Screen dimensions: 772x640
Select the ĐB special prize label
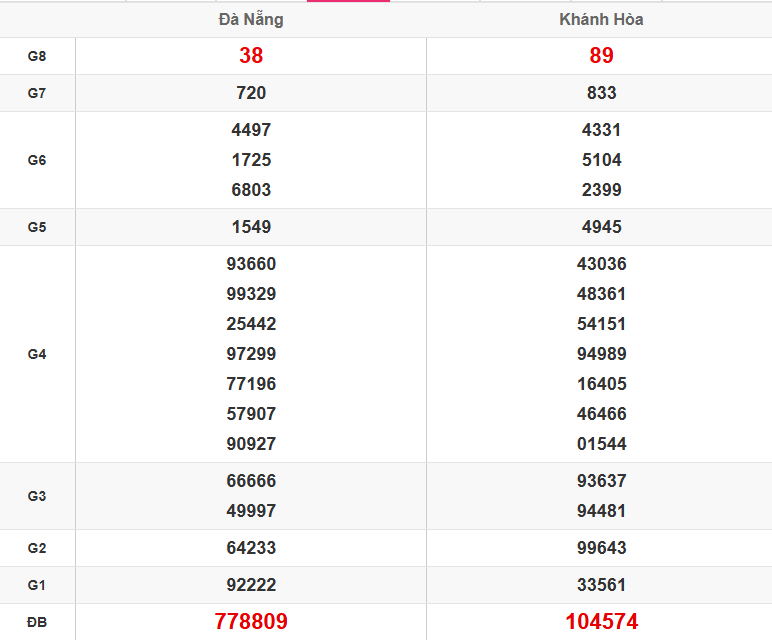pos(37,622)
